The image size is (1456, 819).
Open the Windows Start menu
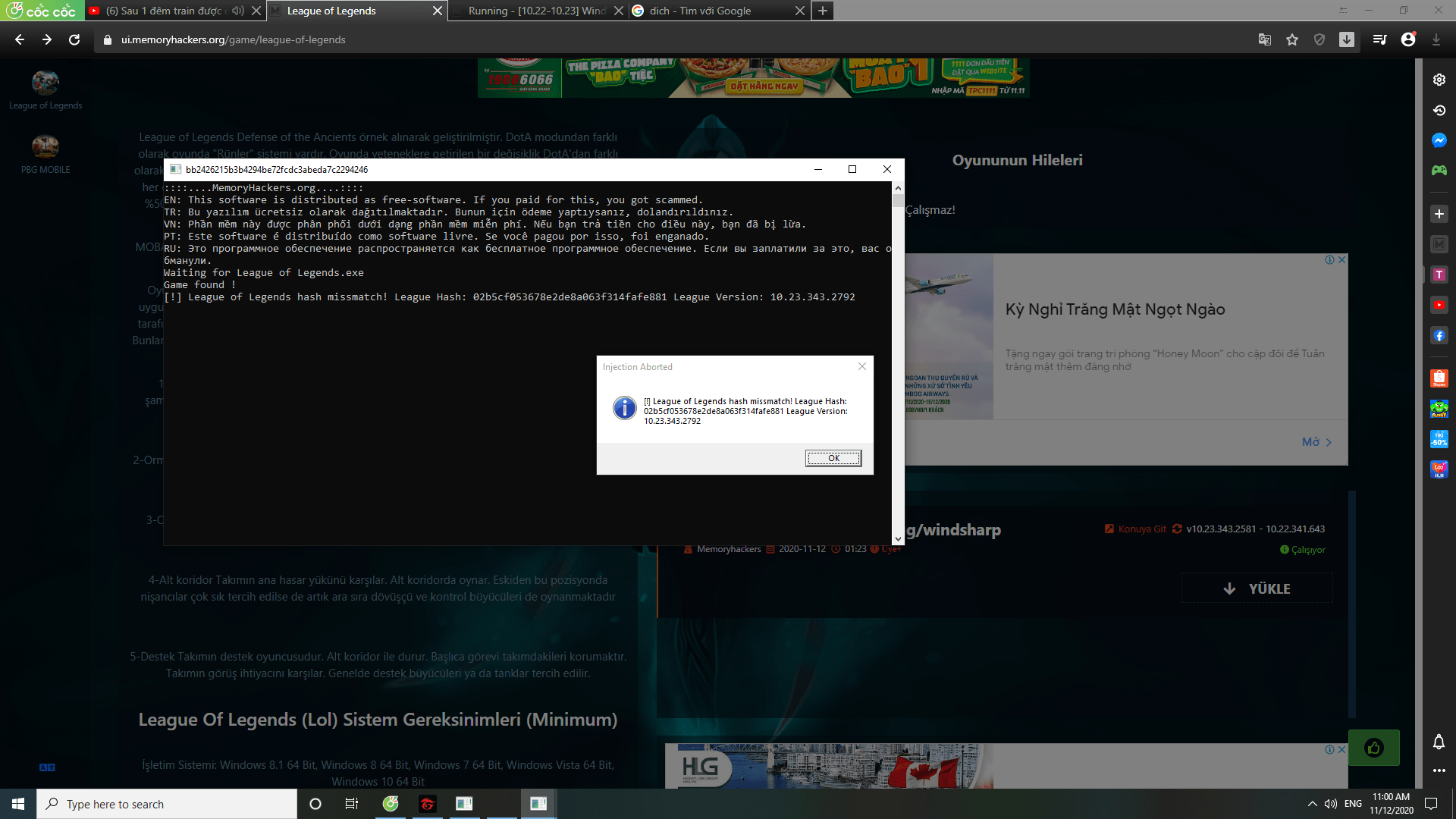point(18,804)
